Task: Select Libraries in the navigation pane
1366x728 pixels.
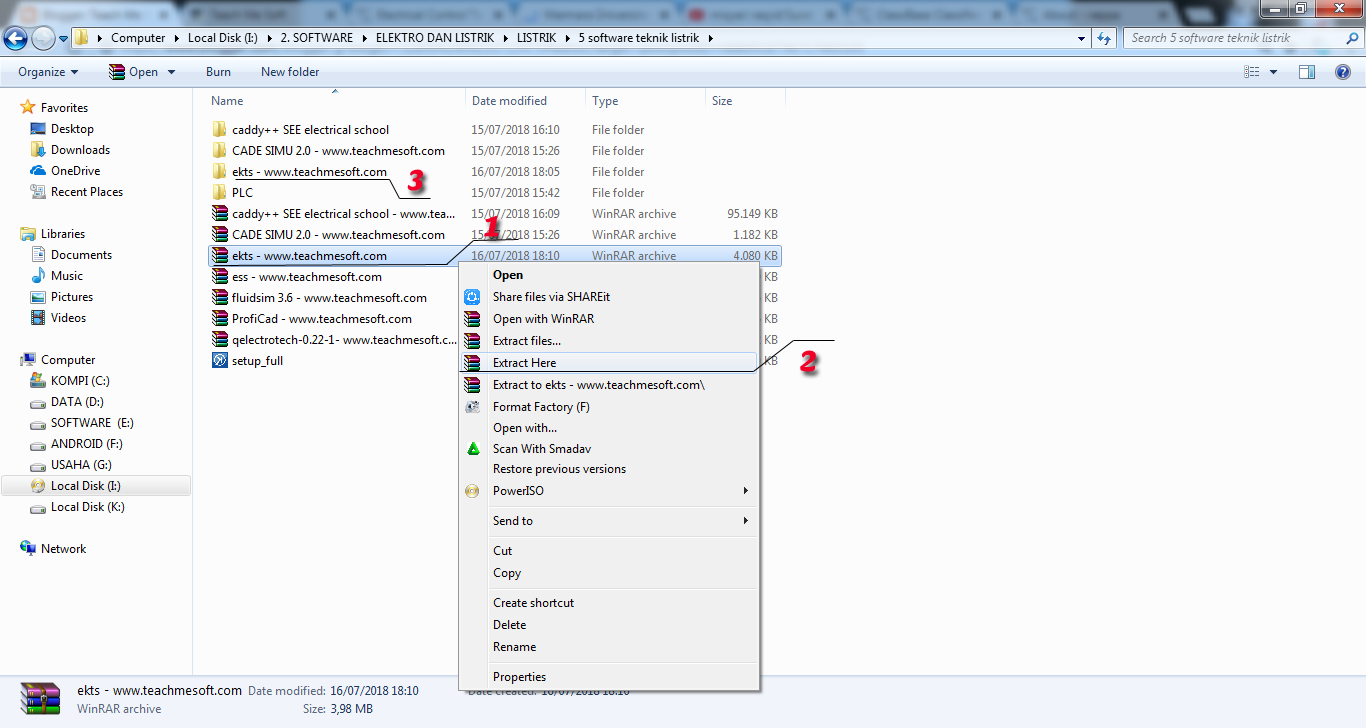Action: click(62, 234)
